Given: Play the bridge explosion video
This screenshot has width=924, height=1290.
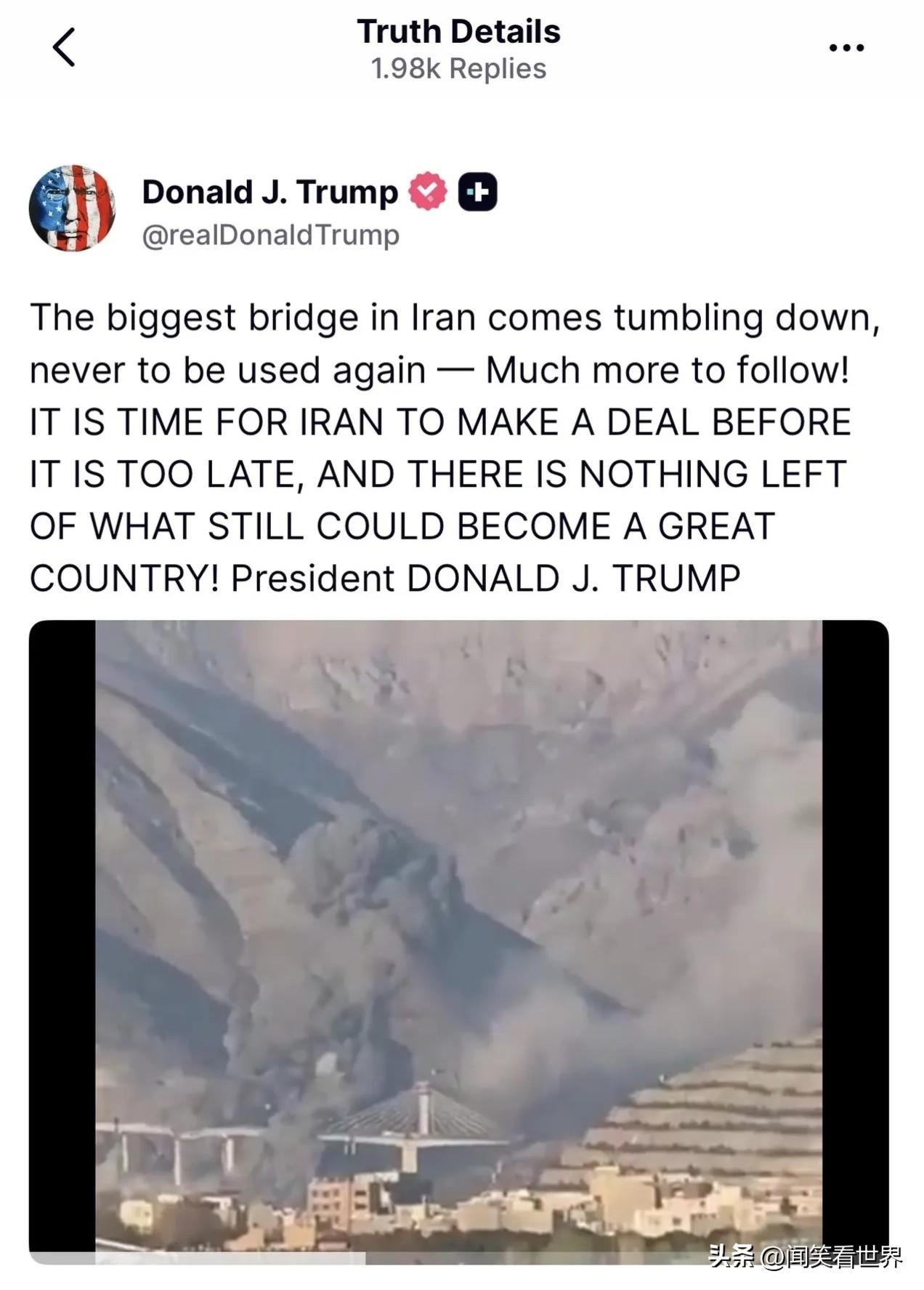Looking at the screenshot, I should tap(458, 941).
